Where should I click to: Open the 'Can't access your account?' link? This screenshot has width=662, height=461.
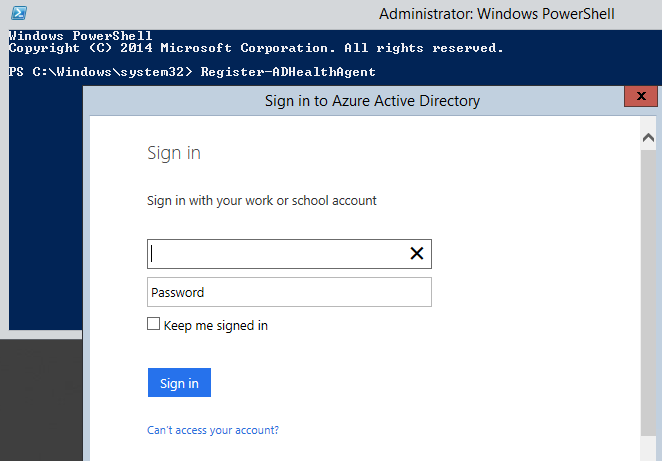[x=213, y=430]
